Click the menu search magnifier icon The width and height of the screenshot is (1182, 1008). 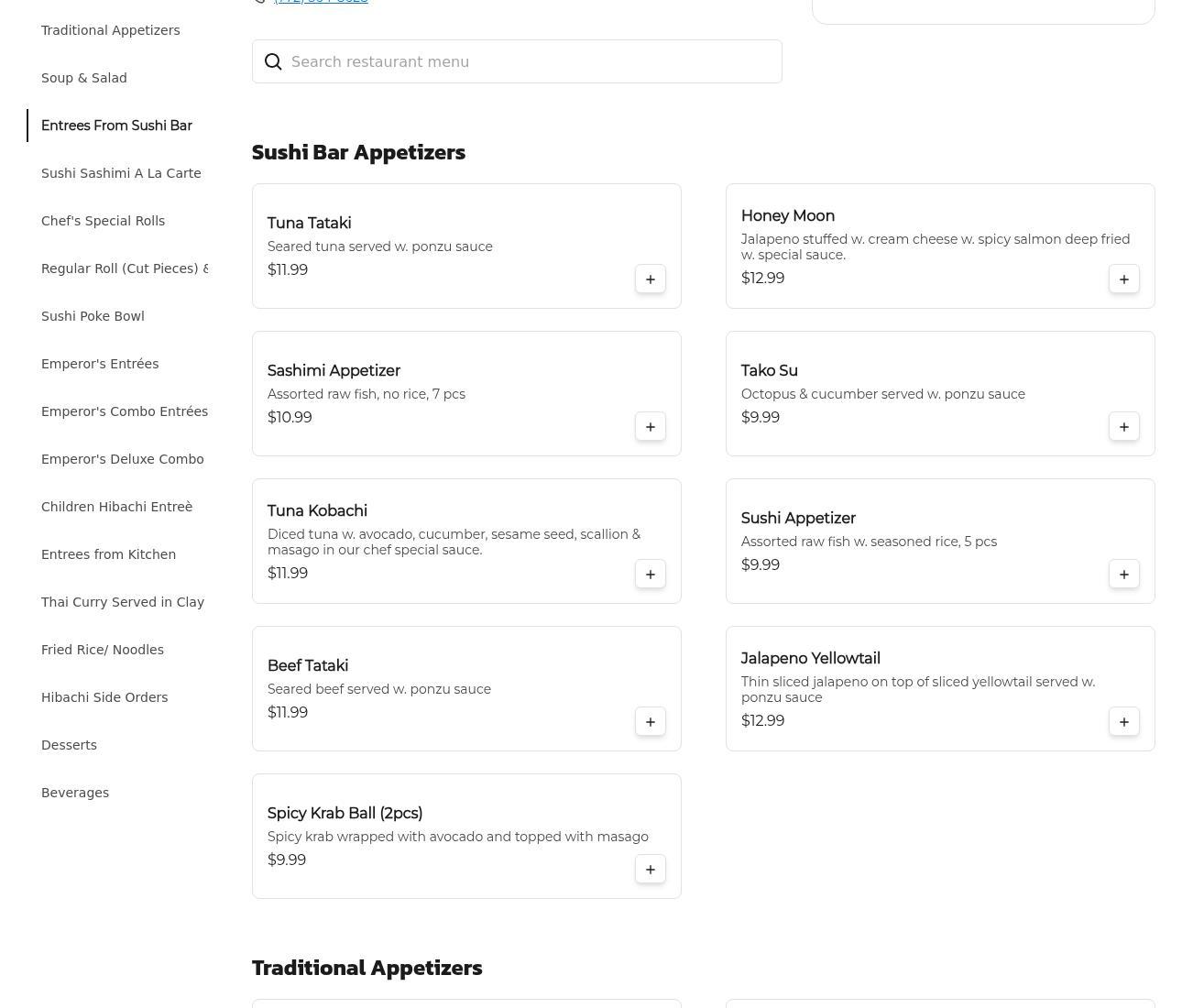click(x=273, y=61)
